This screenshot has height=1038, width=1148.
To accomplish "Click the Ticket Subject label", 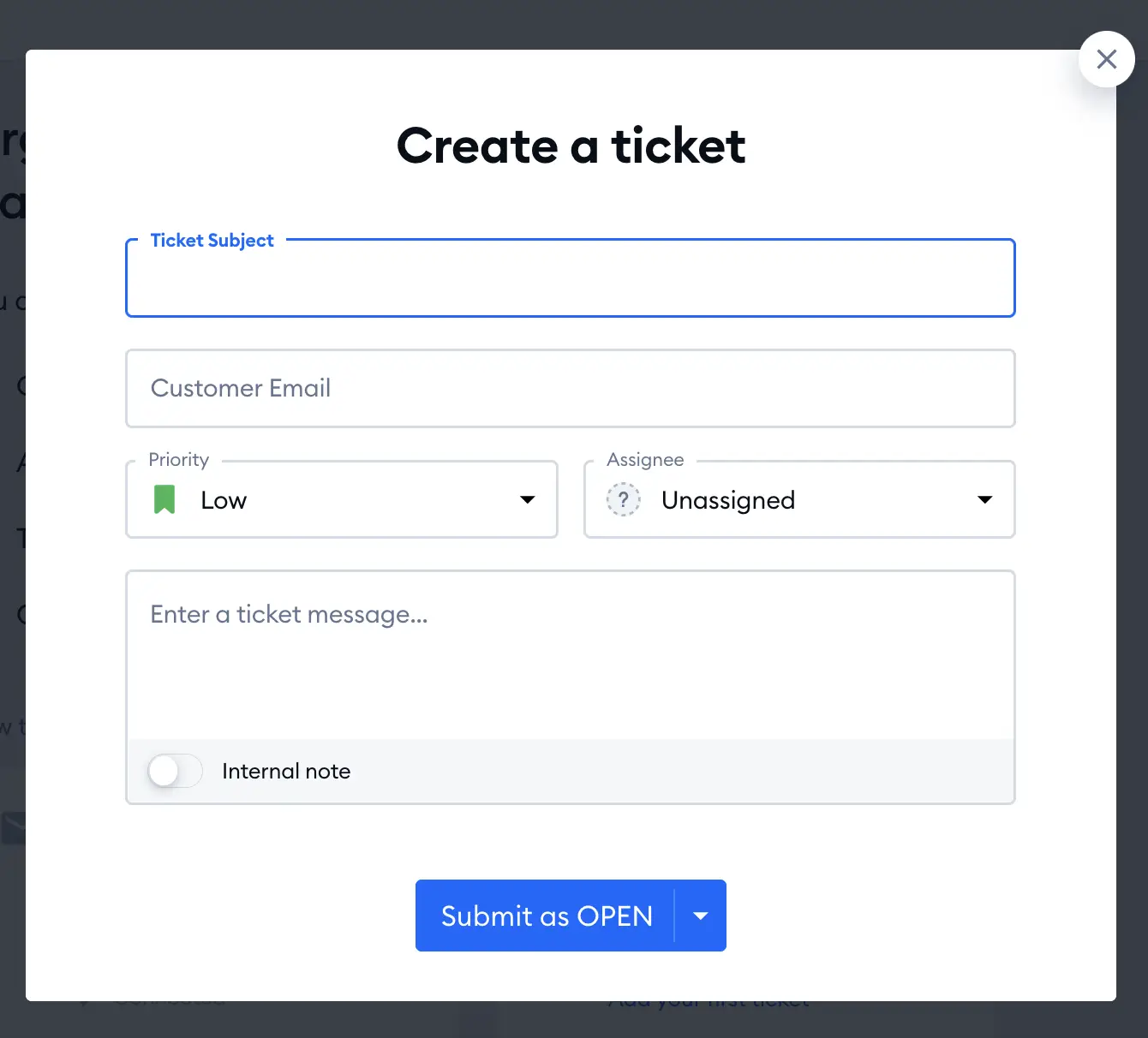I will coord(212,241).
